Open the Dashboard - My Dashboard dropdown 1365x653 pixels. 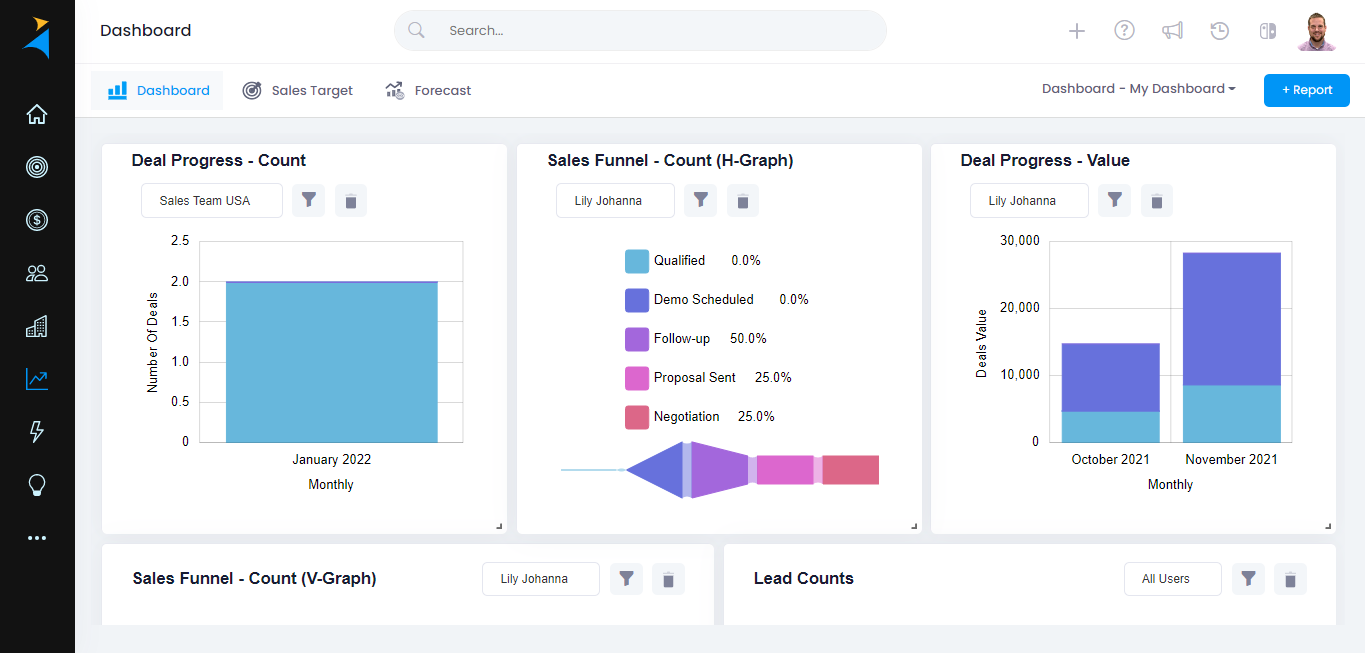pyautogui.click(x=1138, y=88)
